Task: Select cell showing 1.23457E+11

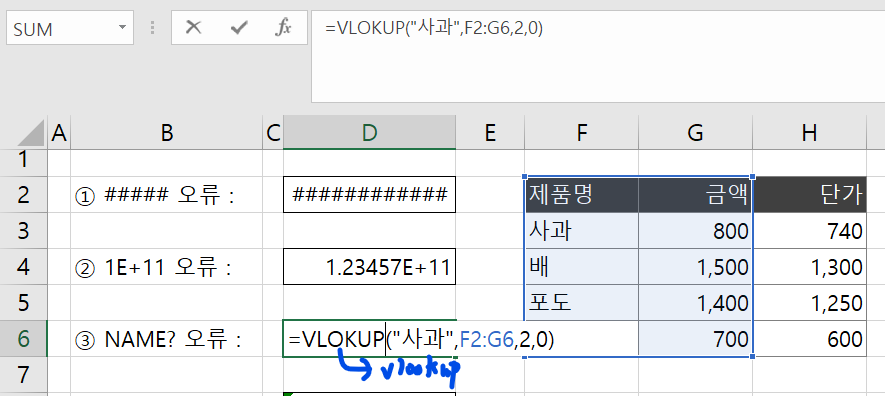Action: [369, 267]
